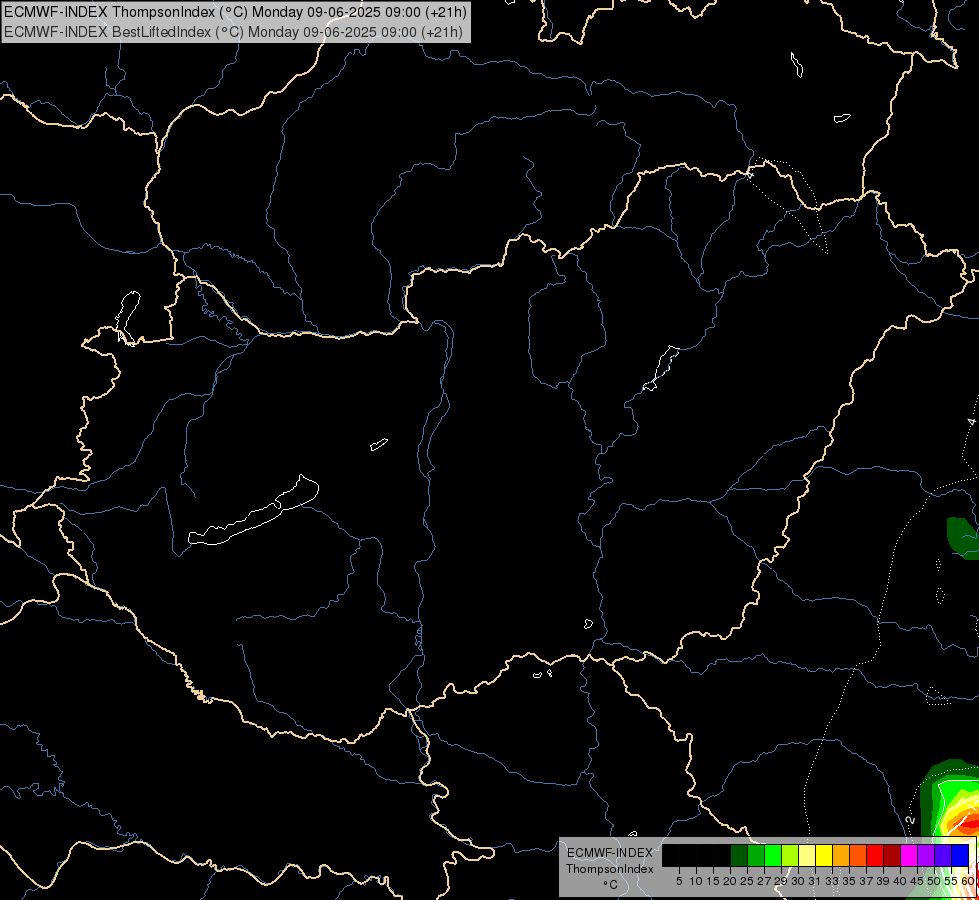
Task: Click the yellow-green 29-30 legend swatch
Action: [x=790, y=855]
